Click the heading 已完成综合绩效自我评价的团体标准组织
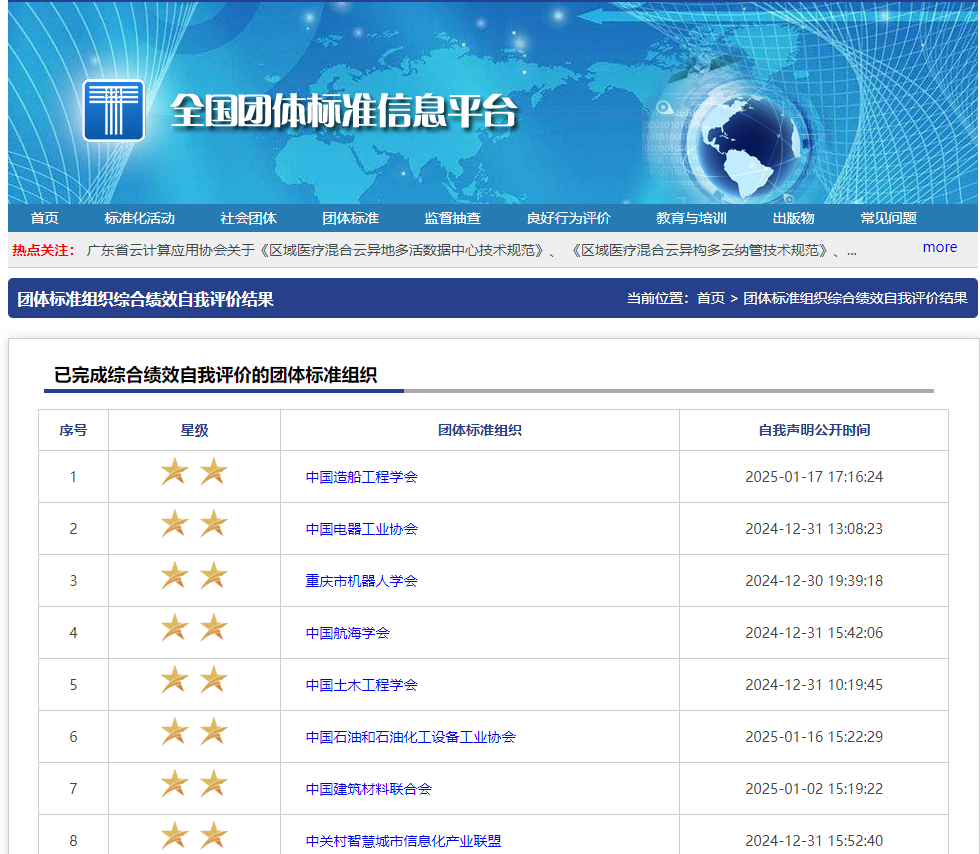 click(216, 375)
